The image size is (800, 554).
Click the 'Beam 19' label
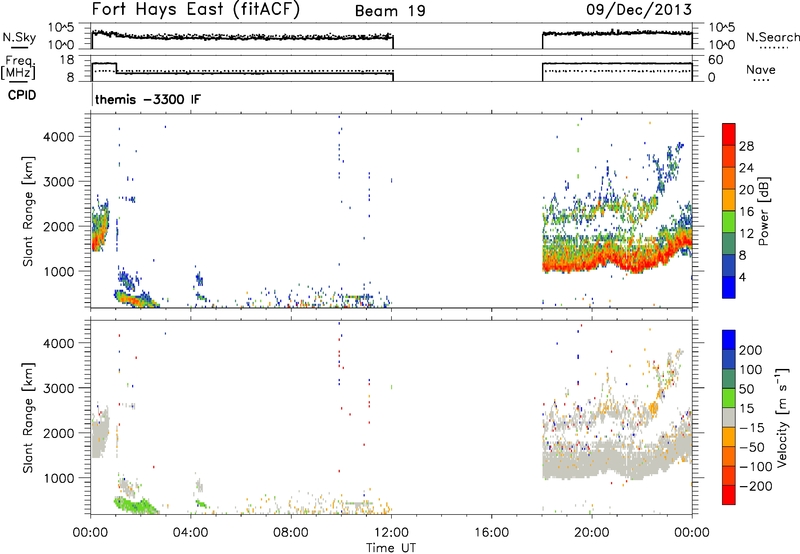(x=390, y=11)
